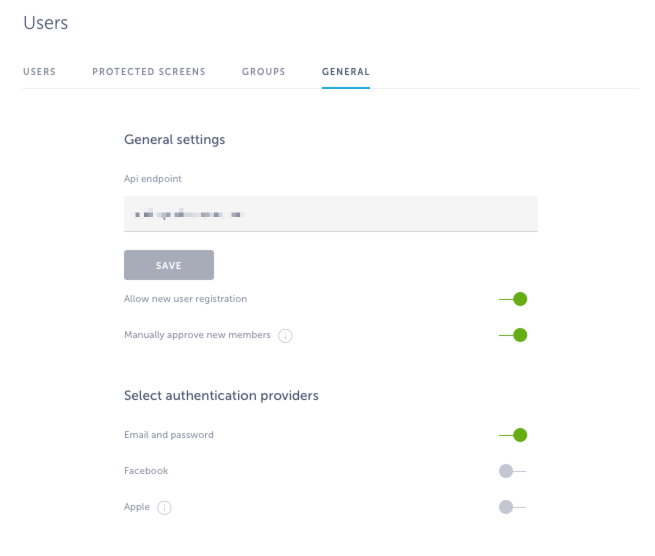Switch to the Users tab
Viewport: 655px width, 556px height.
39,72
